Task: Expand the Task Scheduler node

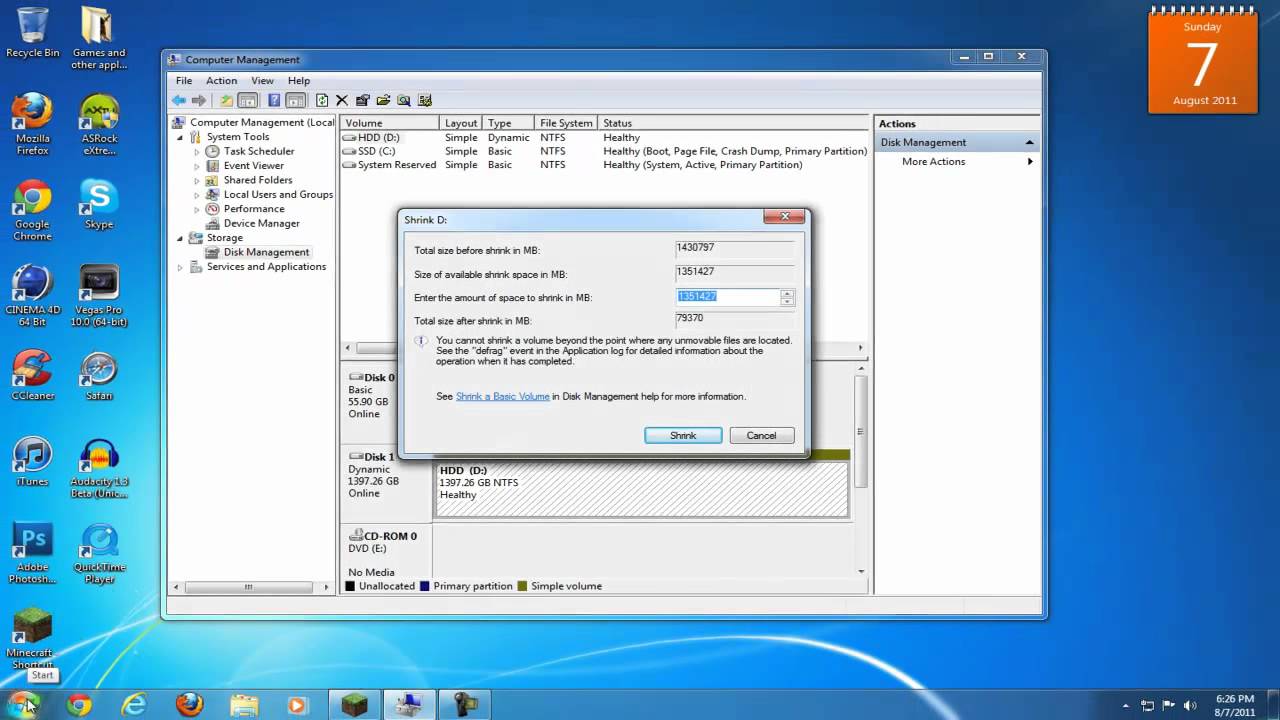Action: [197, 152]
